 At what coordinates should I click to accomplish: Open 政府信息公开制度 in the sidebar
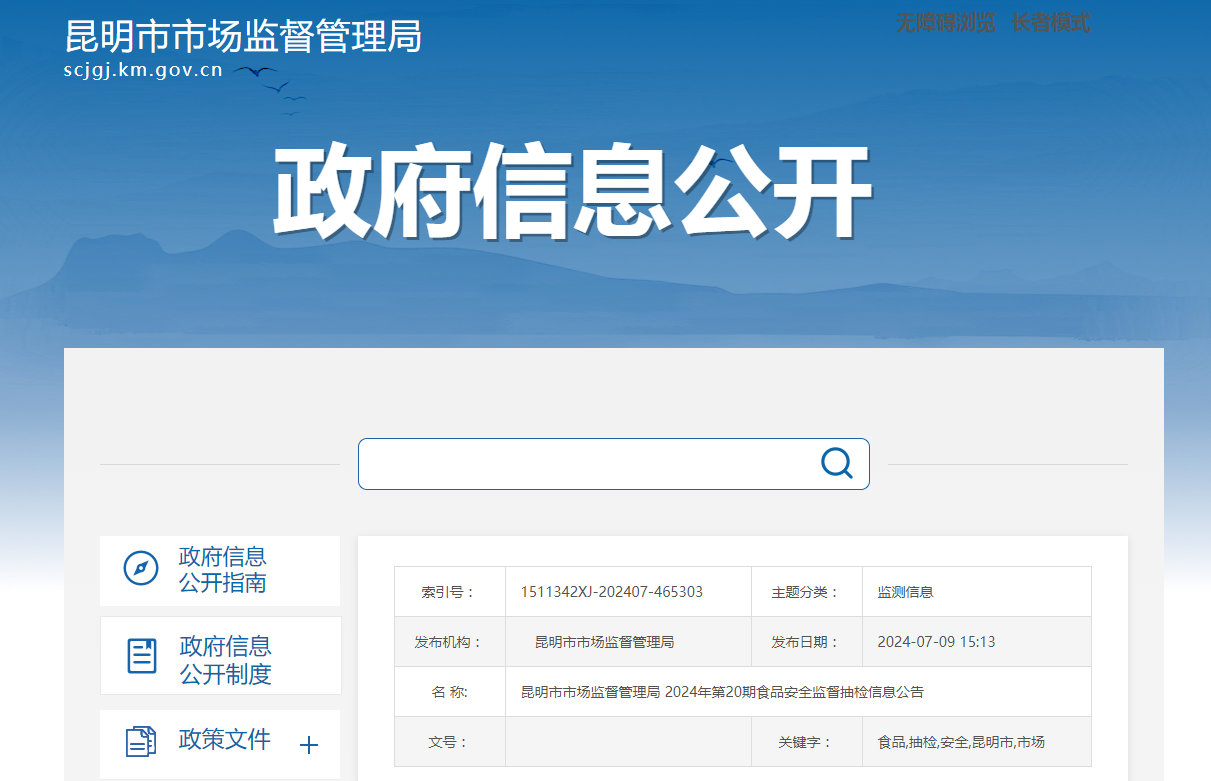point(221,656)
